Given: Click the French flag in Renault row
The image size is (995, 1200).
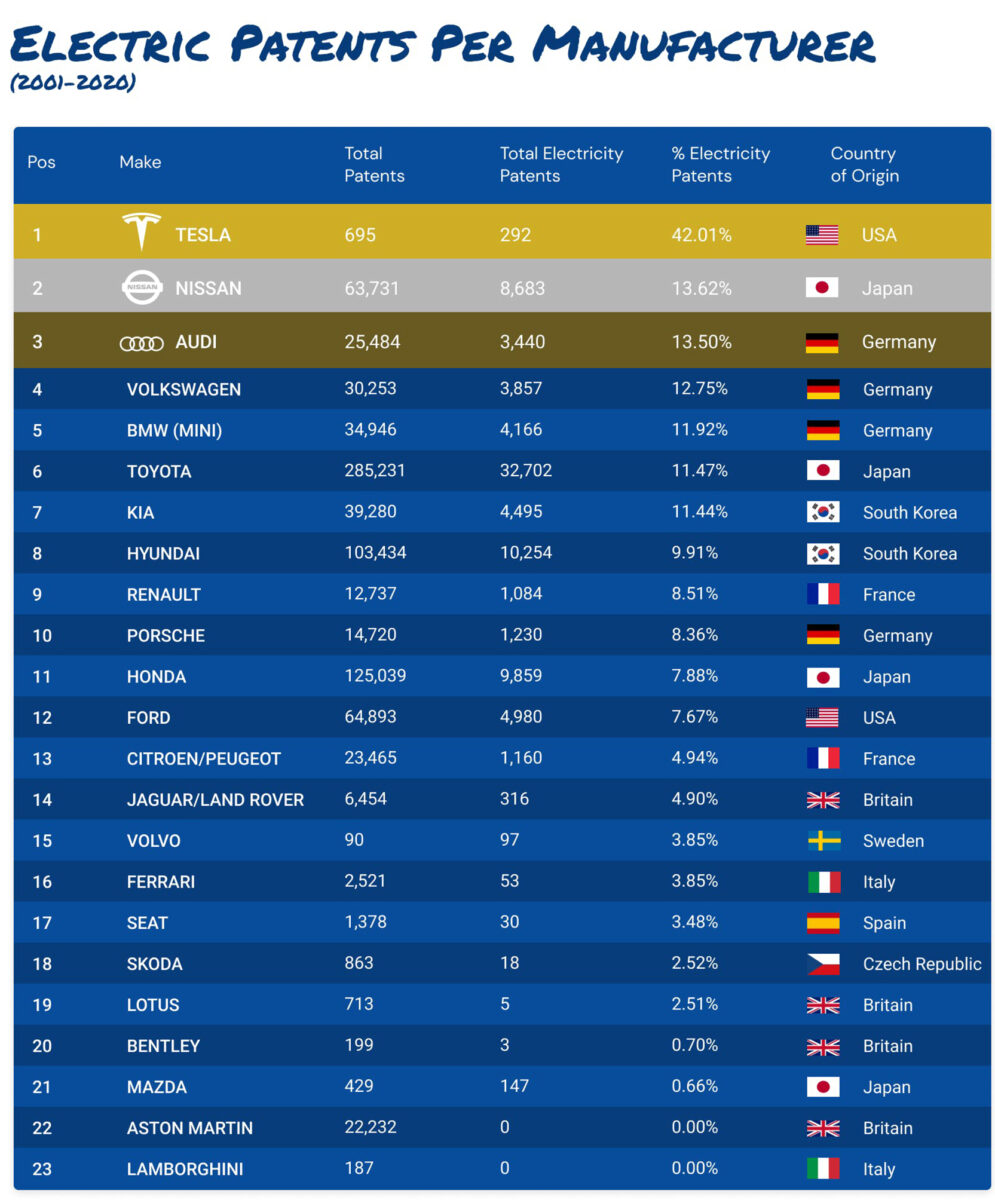Looking at the screenshot, I should tap(823, 594).
